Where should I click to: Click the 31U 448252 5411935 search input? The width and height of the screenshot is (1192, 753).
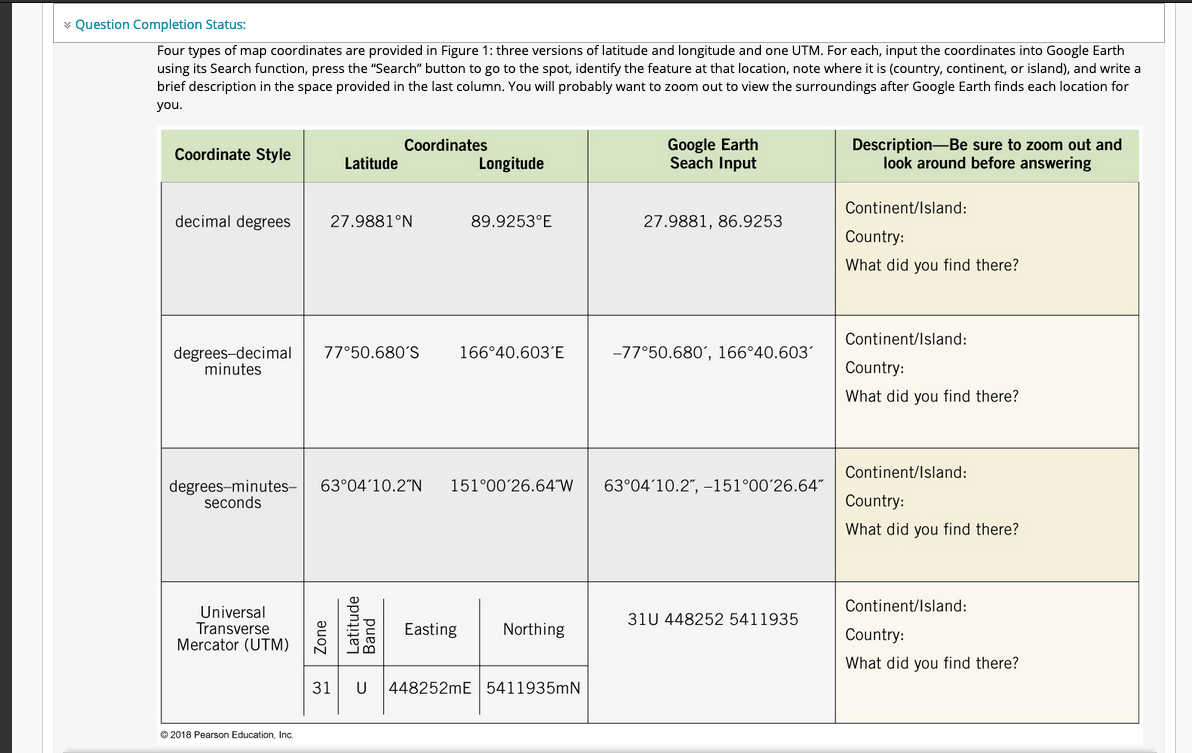tap(712, 619)
